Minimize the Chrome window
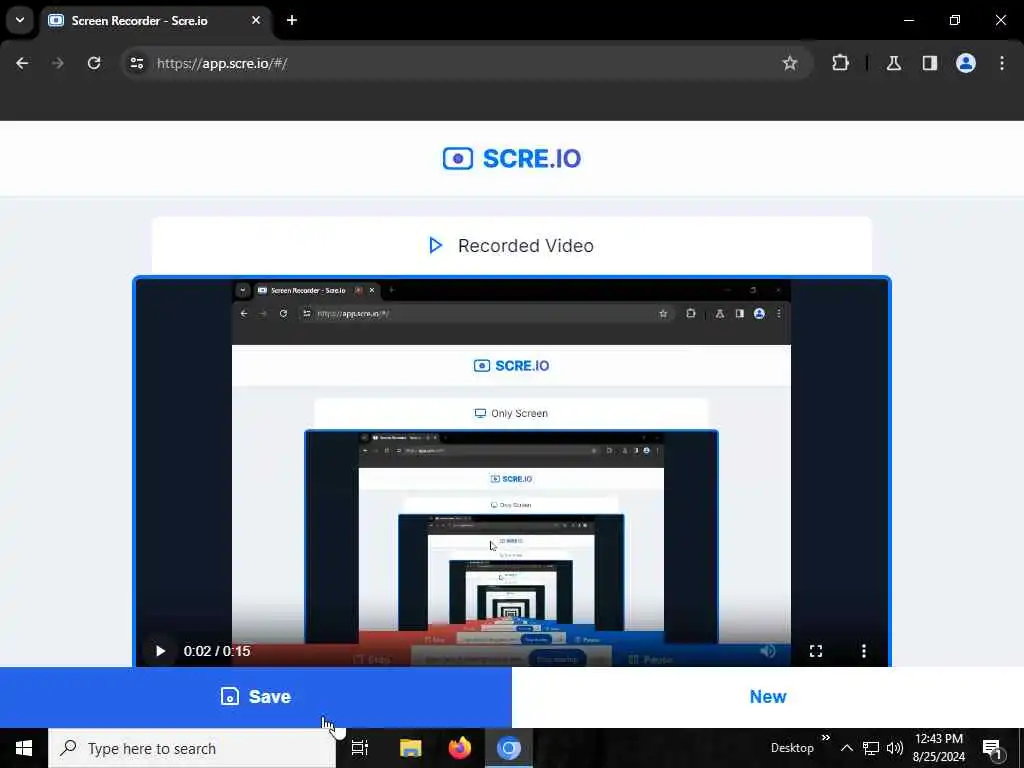The height and width of the screenshot is (768, 1024). (908, 20)
